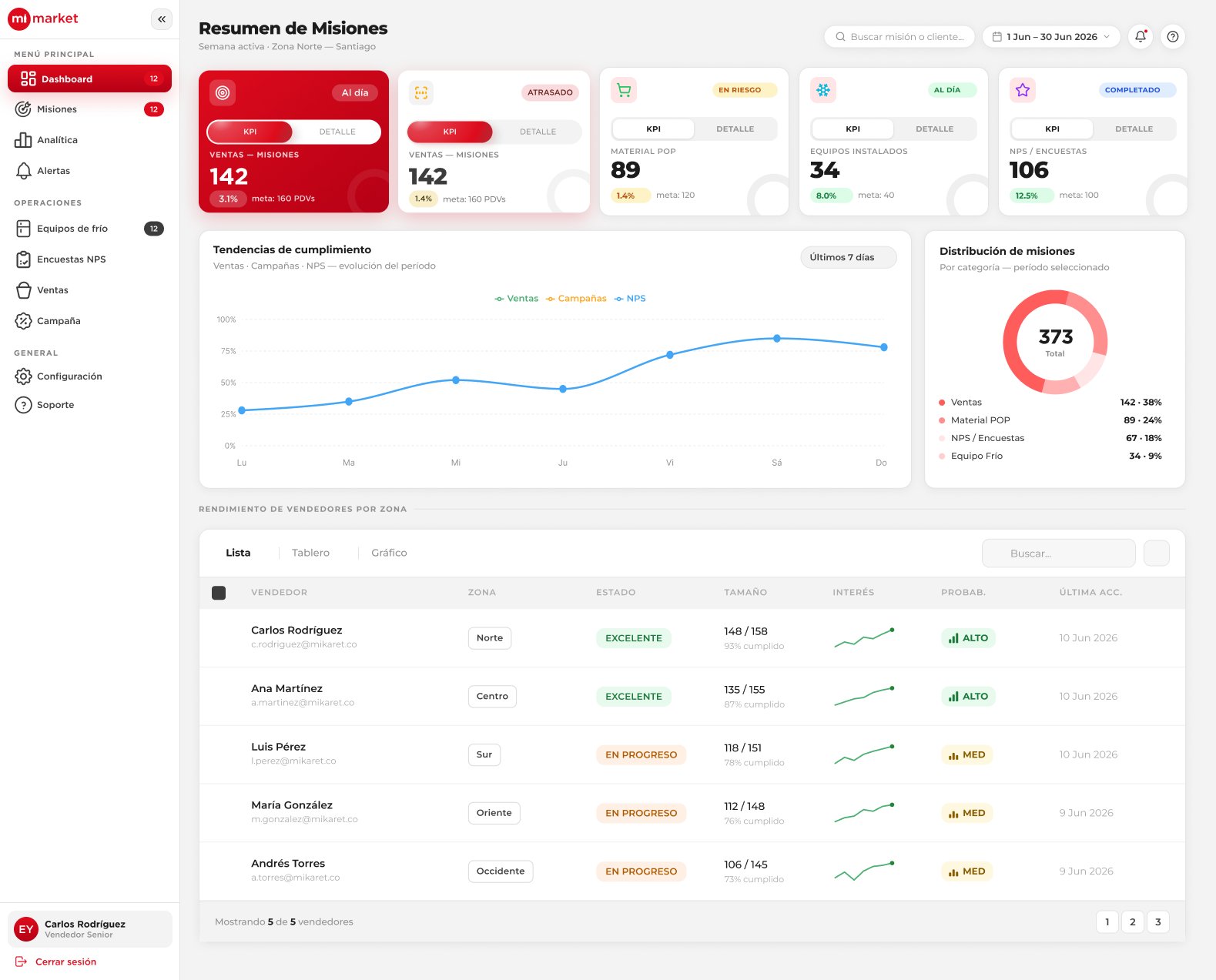
Task: Open the Occidente zone selector for Andrés Torres
Action: coord(501,871)
